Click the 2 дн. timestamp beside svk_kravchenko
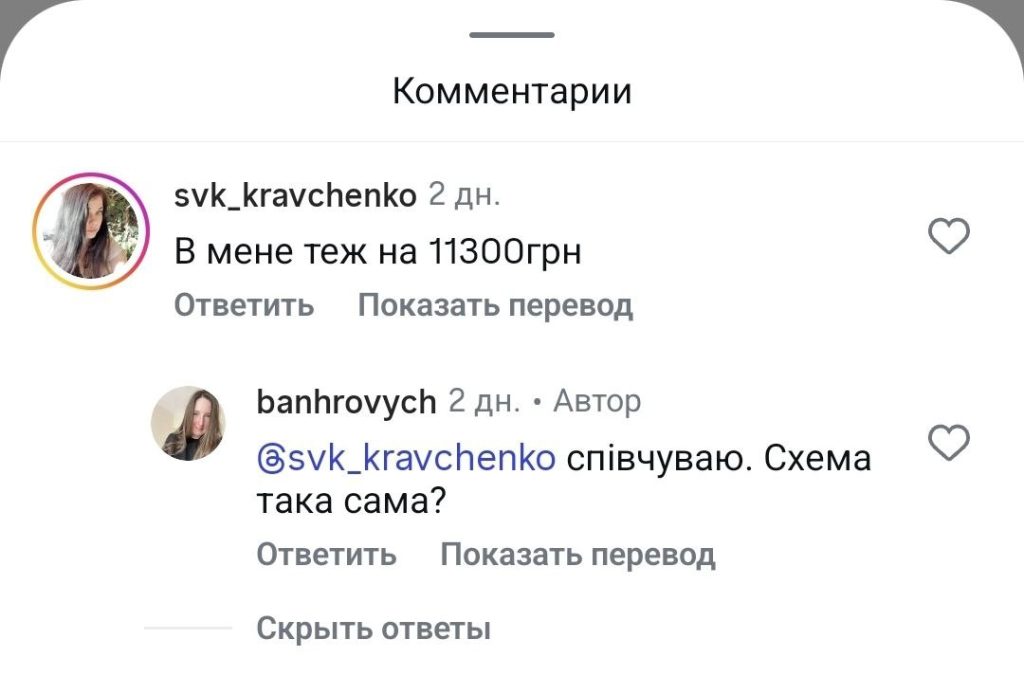 coord(464,195)
